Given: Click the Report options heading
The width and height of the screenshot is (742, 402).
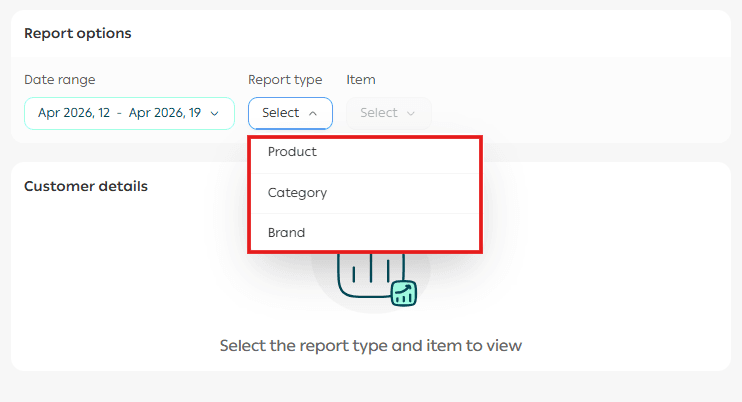Looking at the screenshot, I should coord(77,33).
